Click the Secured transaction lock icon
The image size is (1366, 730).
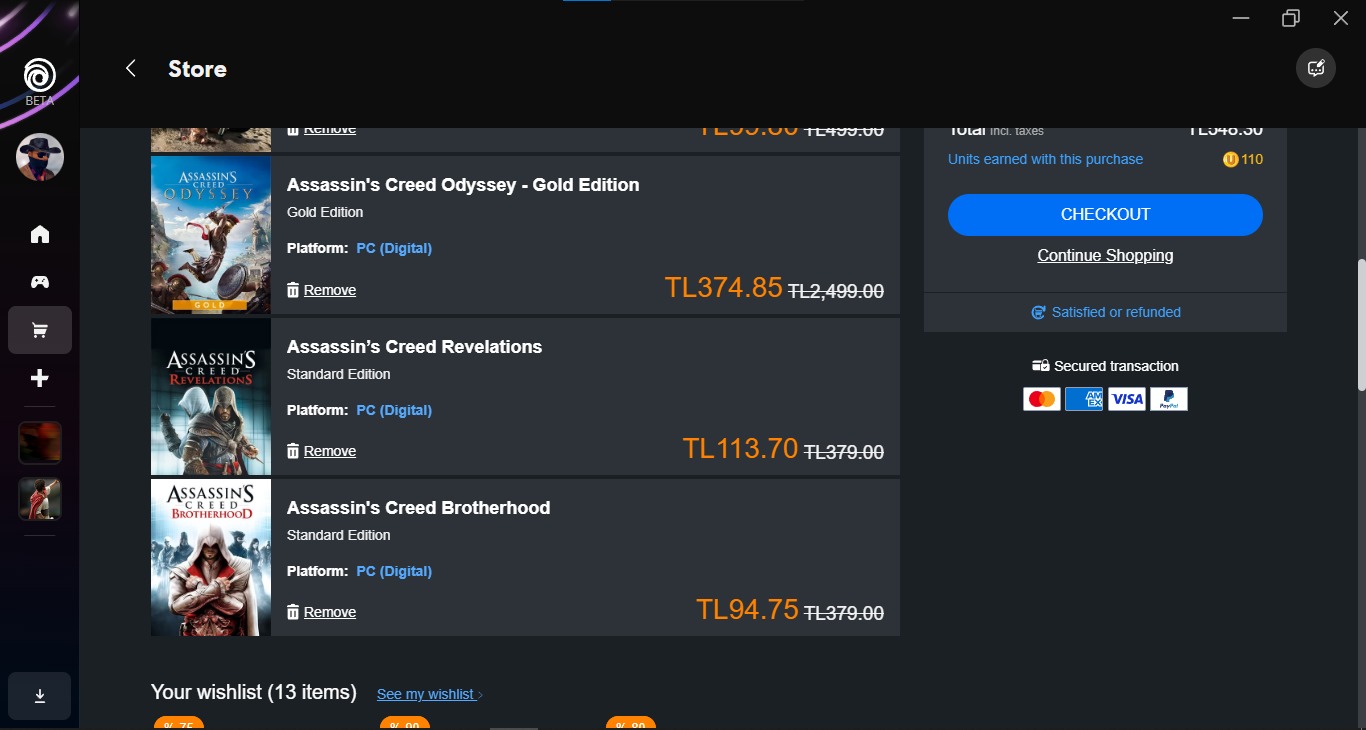pos(1041,366)
